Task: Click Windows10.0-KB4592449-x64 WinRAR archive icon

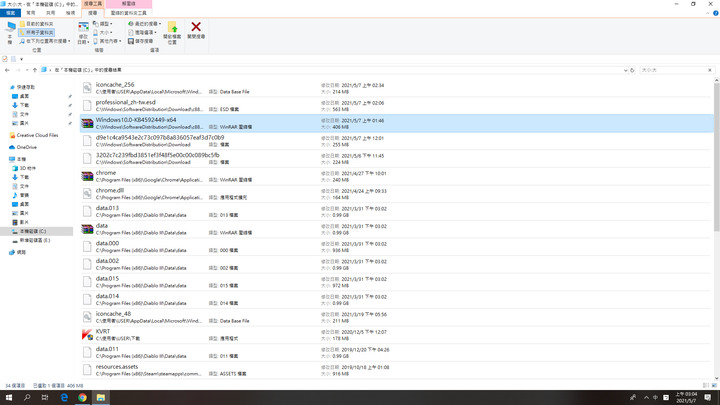Action: coord(87,124)
